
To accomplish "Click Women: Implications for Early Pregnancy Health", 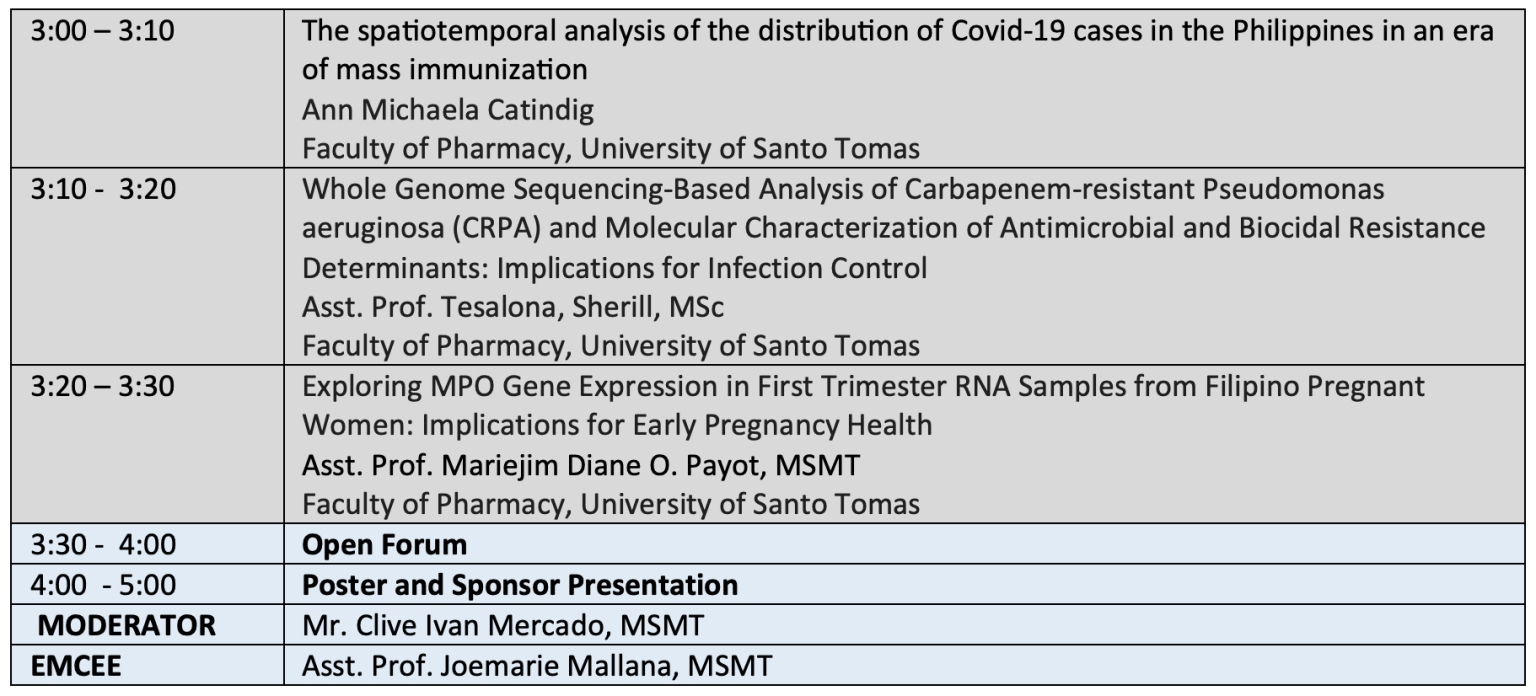I will tap(618, 425).
